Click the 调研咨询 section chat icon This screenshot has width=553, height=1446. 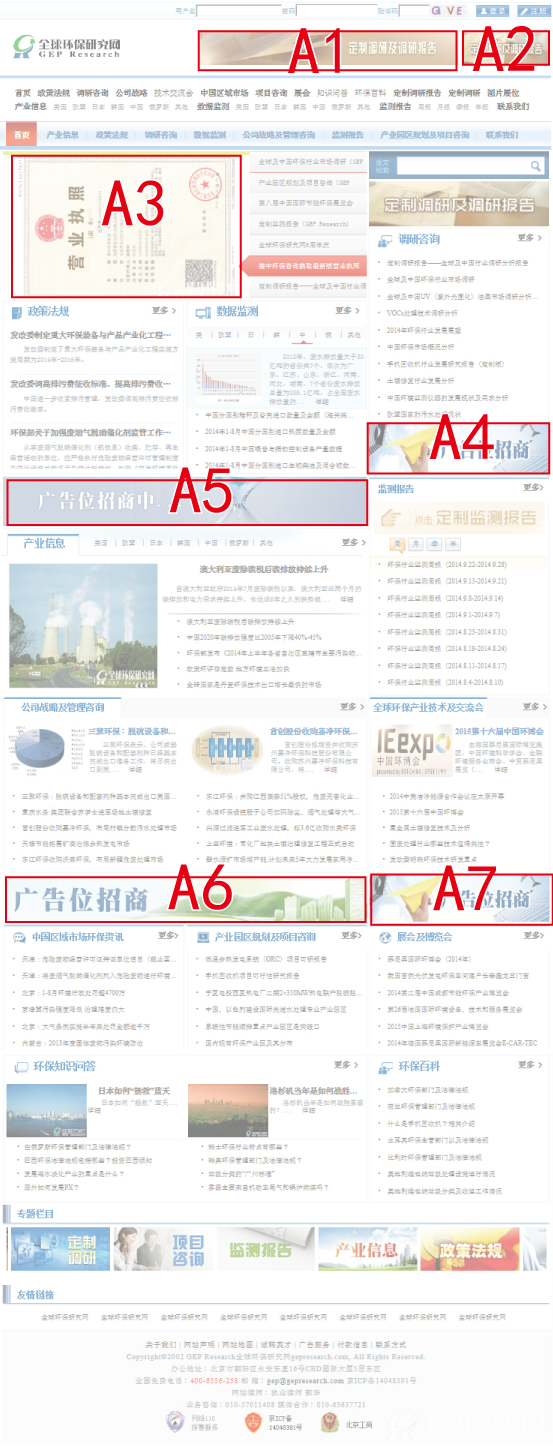tap(385, 240)
